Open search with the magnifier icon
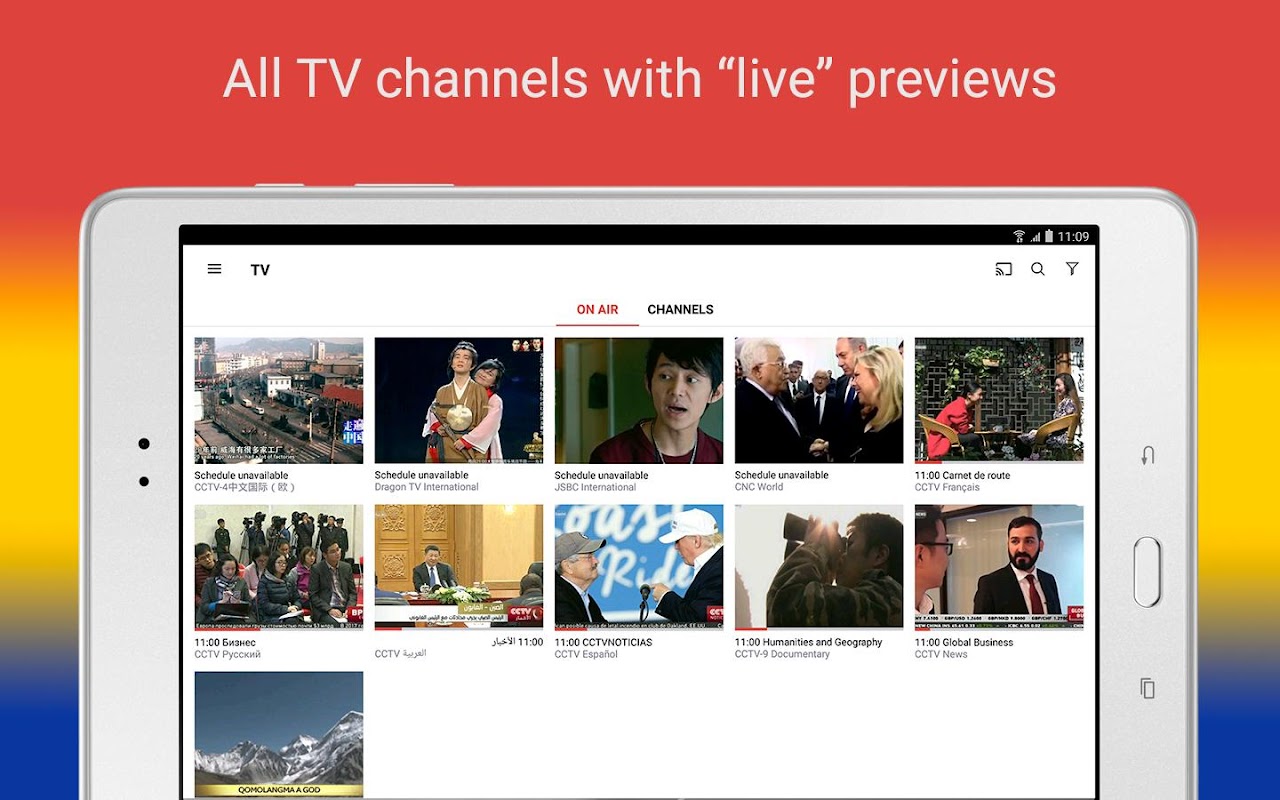Screen dimensions: 1280x800 tap(1038, 269)
